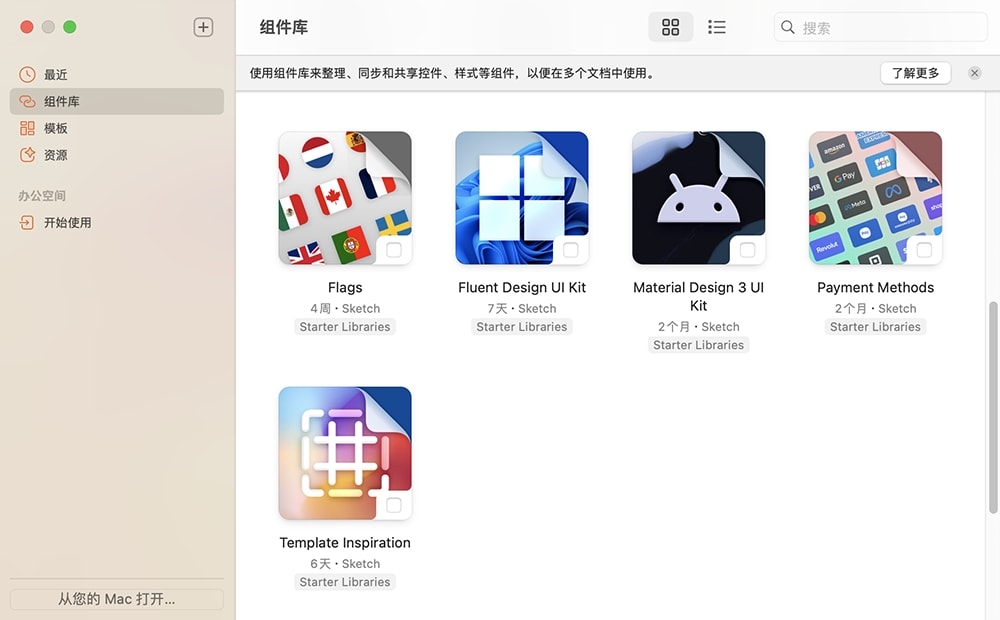Open the Flags library thumbnail
Screen dimensions: 1000x620
pos(345,198)
